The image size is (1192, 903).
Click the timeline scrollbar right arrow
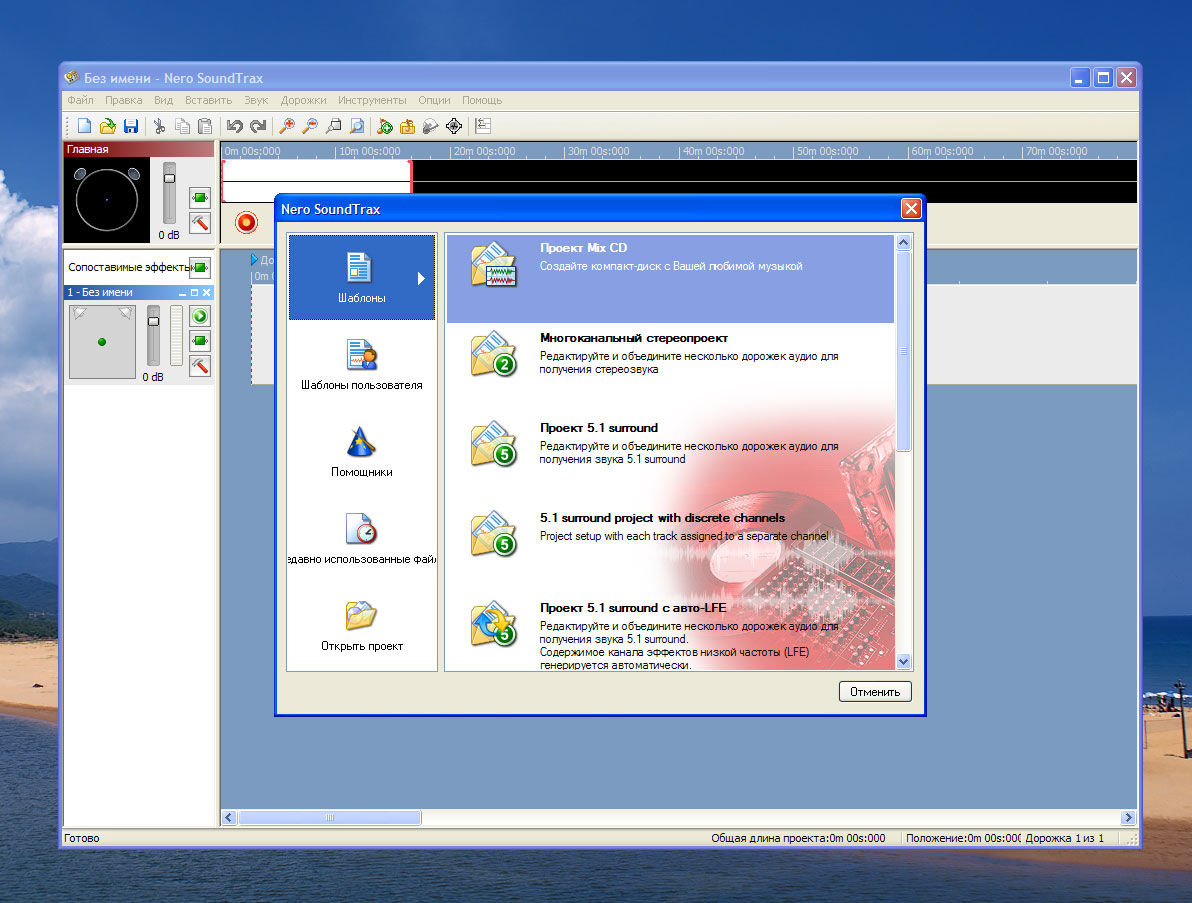pyautogui.click(x=1128, y=818)
